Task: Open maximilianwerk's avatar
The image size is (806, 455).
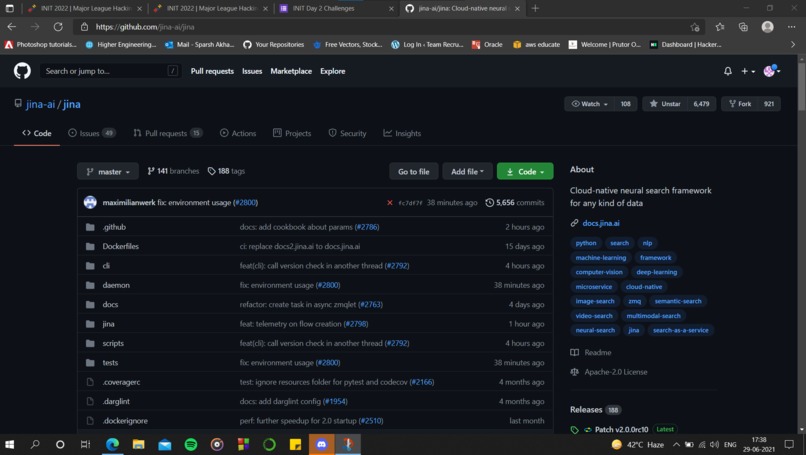Action: click(x=90, y=202)
